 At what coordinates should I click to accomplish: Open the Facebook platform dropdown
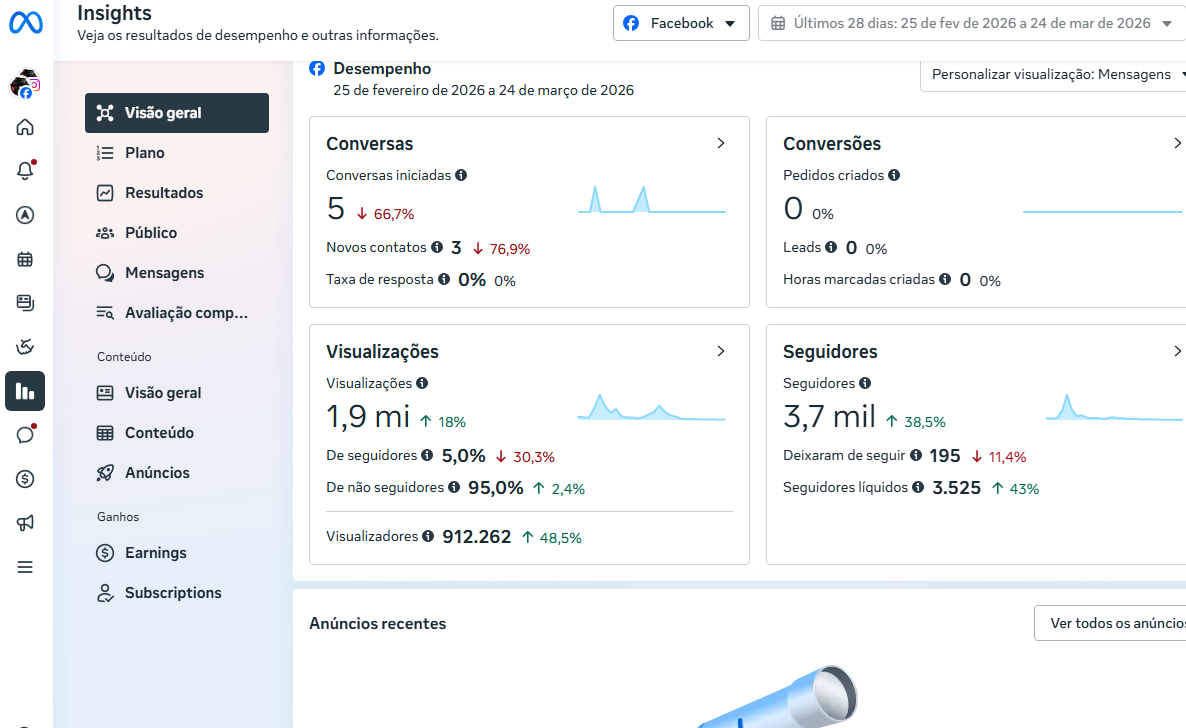click(681, 23)
